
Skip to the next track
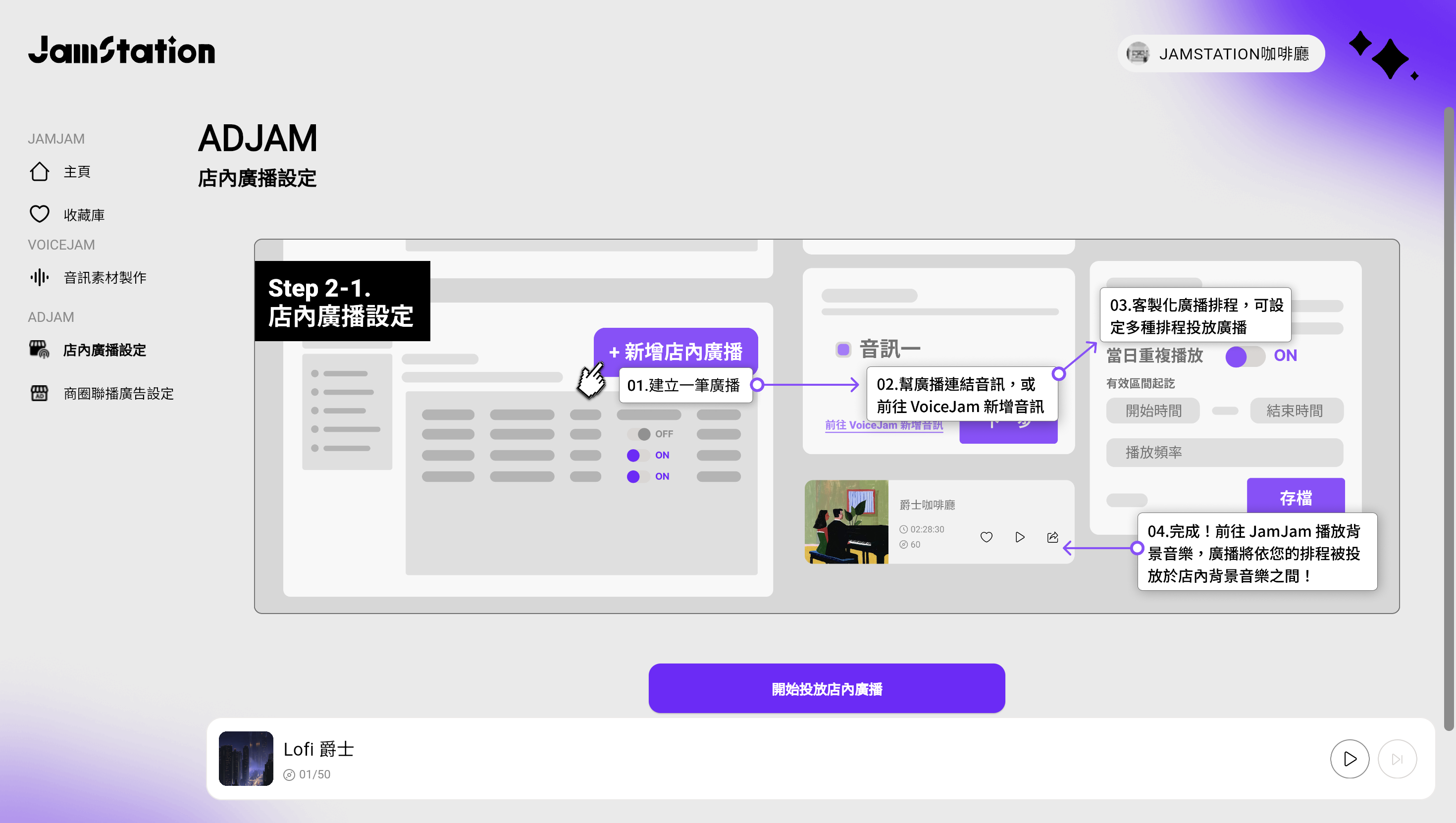(1397, 759)
